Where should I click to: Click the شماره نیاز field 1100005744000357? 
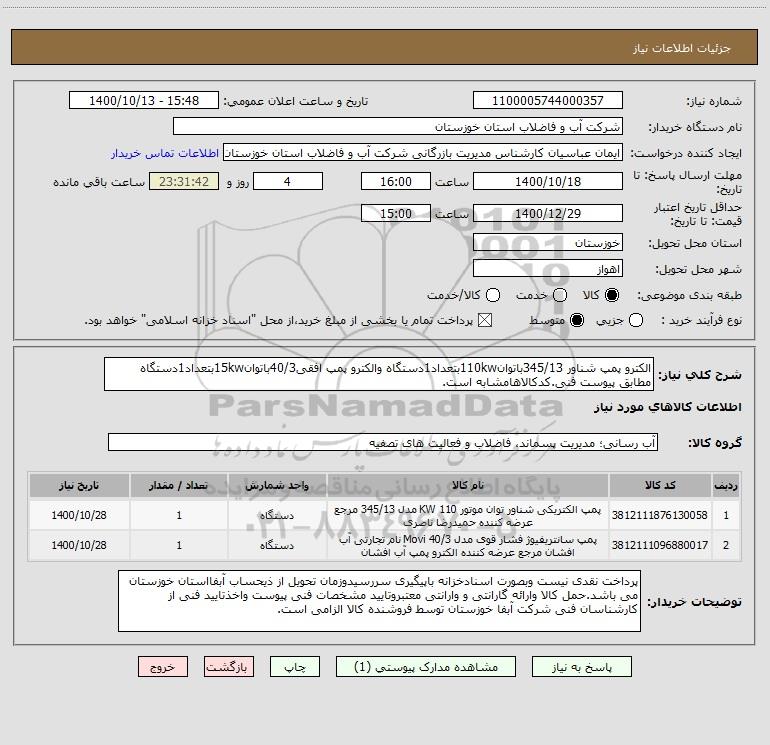coord(548,101)
